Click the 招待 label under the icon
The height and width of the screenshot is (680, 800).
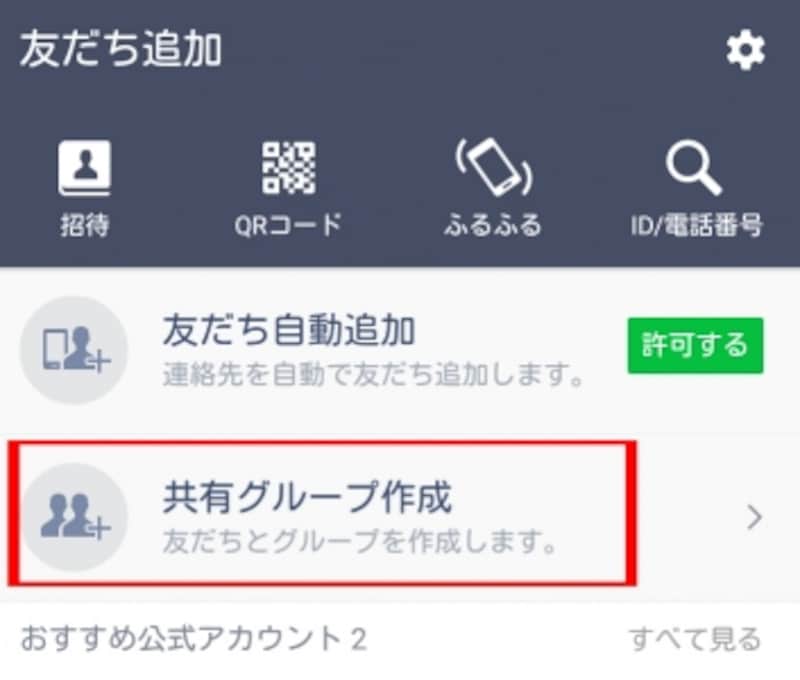(x=85, y=224)
